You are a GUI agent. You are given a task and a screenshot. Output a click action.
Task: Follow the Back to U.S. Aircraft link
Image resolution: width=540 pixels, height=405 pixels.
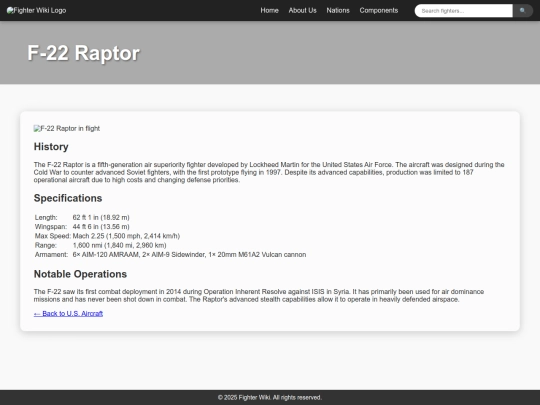(x=68, y=313)
